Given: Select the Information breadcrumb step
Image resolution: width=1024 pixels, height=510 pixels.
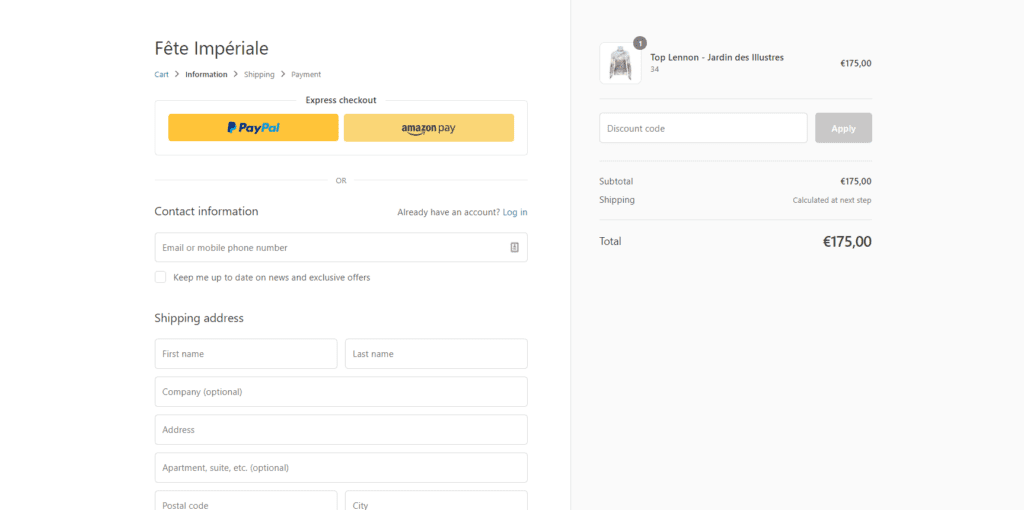Looking at the screenshot, I should tap(206, 74).
